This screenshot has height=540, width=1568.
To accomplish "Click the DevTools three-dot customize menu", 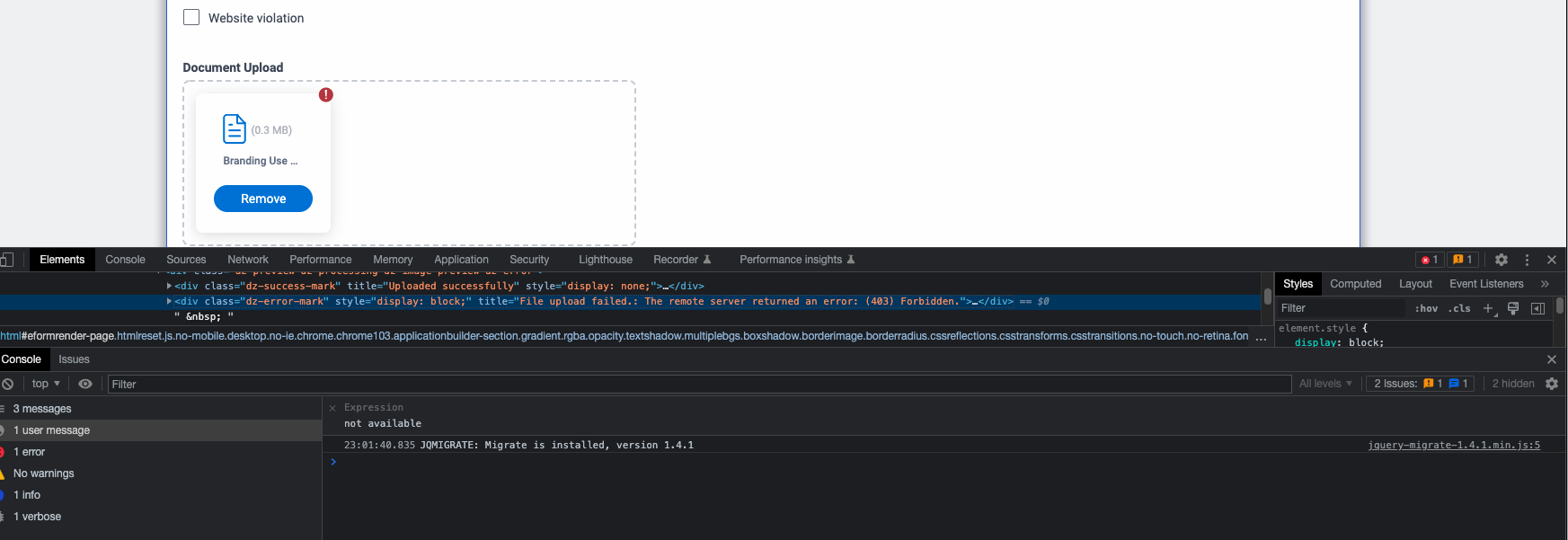I will (1527, 260).
